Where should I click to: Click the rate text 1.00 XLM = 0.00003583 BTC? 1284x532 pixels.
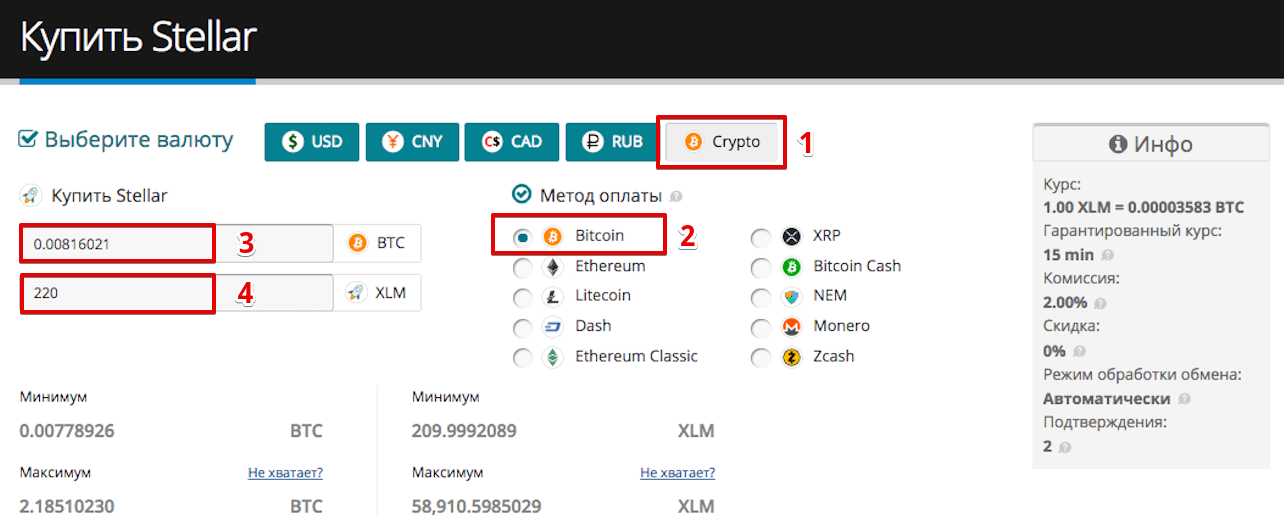pyautogui.click(x=1144, y=207)
